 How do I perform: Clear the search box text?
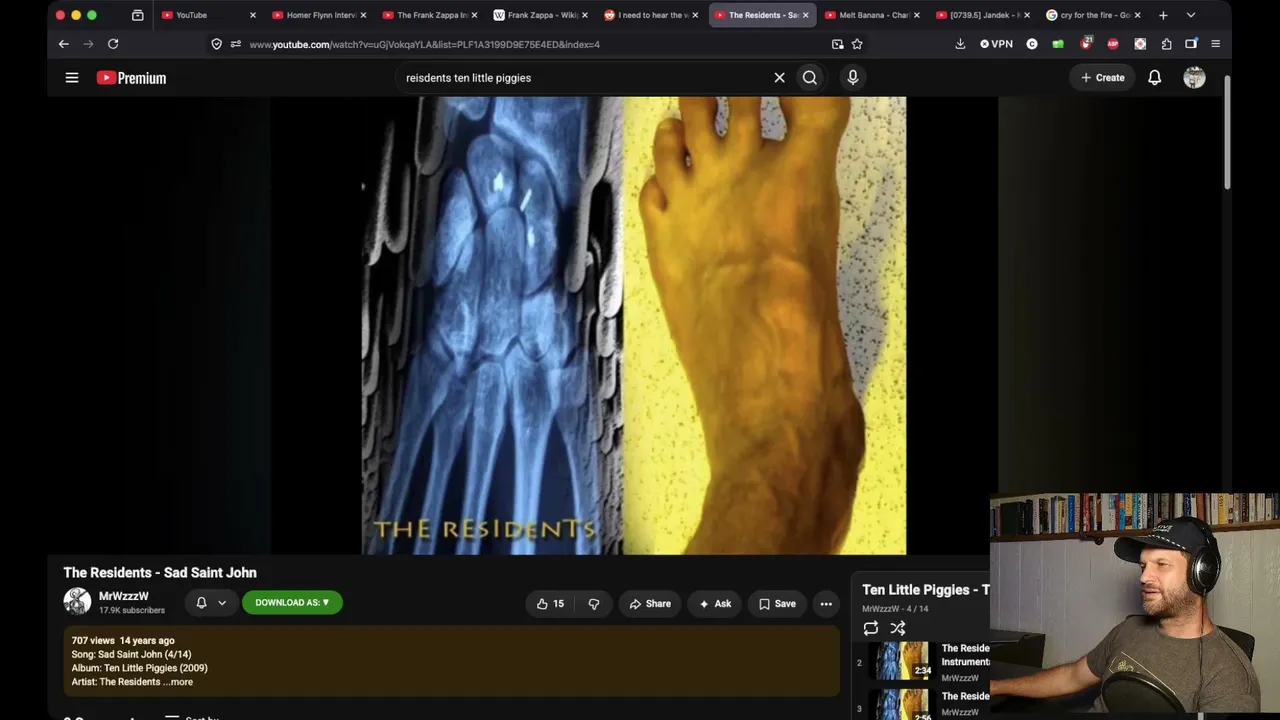(780, 77)
